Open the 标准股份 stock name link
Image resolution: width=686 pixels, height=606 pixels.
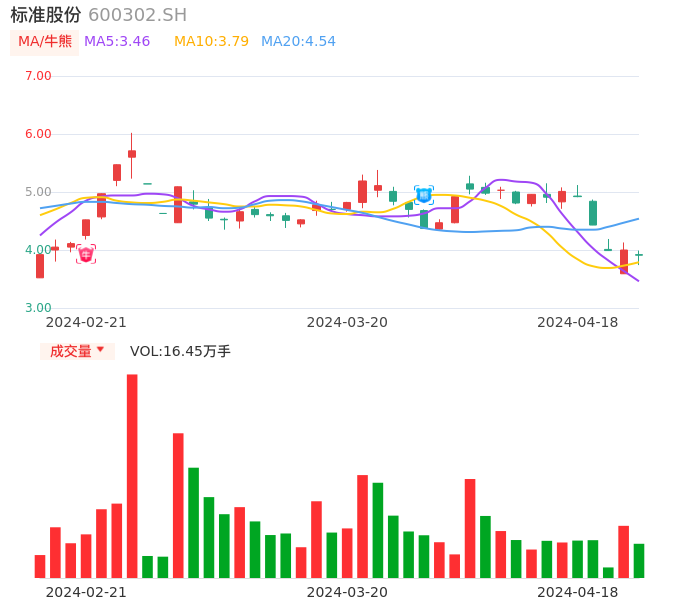(x=46, y=15)
